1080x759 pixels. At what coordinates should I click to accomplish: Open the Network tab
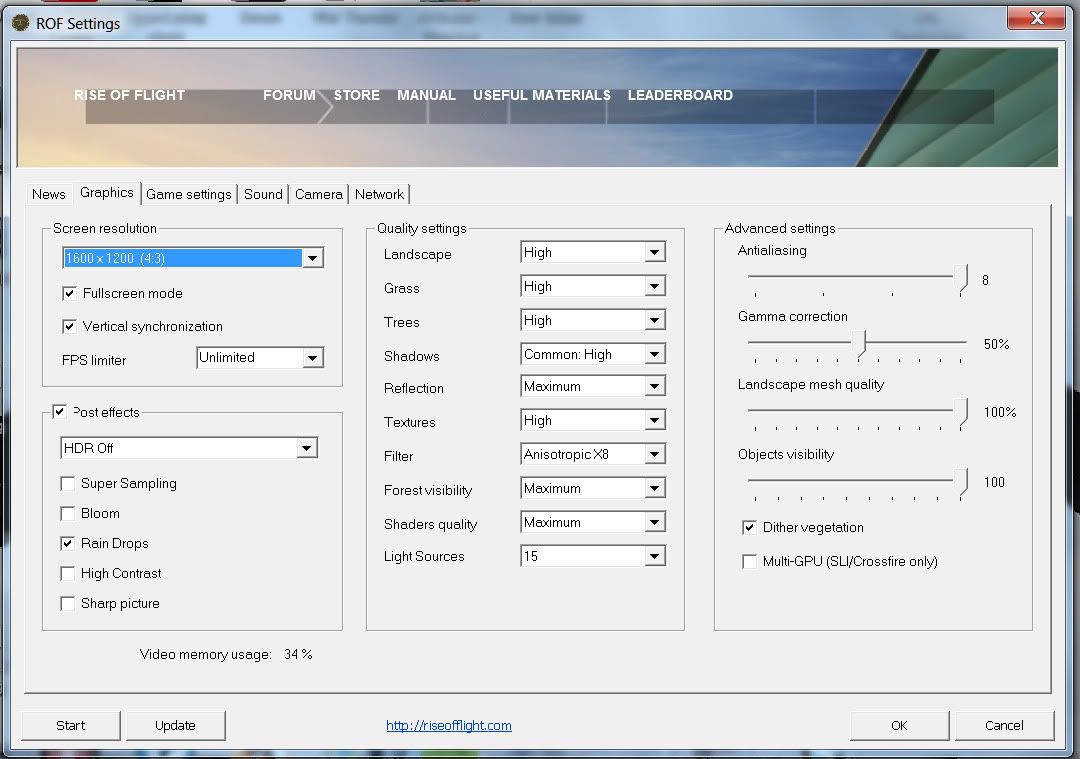pyautogui.click(x=380, y=194)
